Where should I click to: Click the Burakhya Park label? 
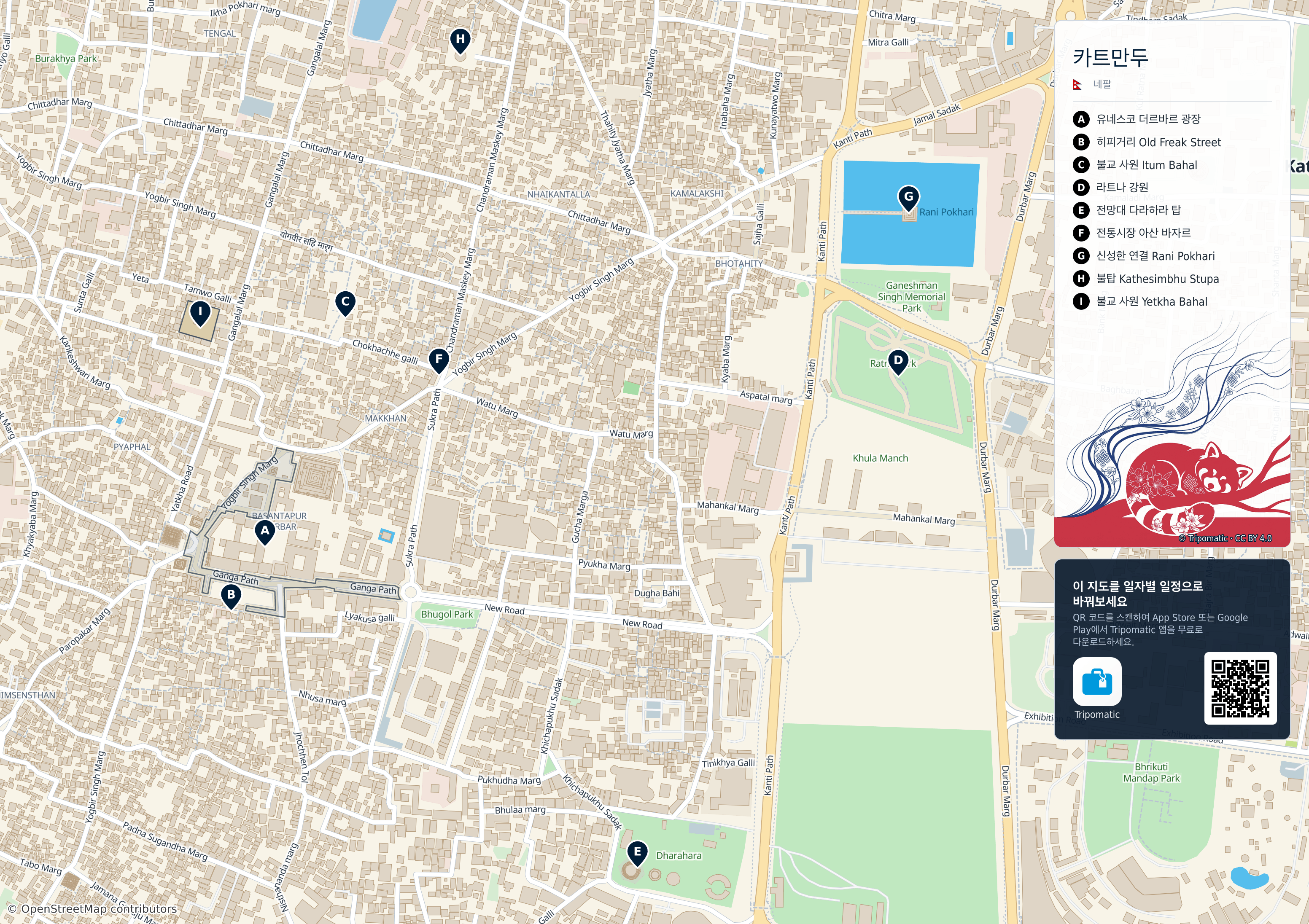(x=65, y=58)
